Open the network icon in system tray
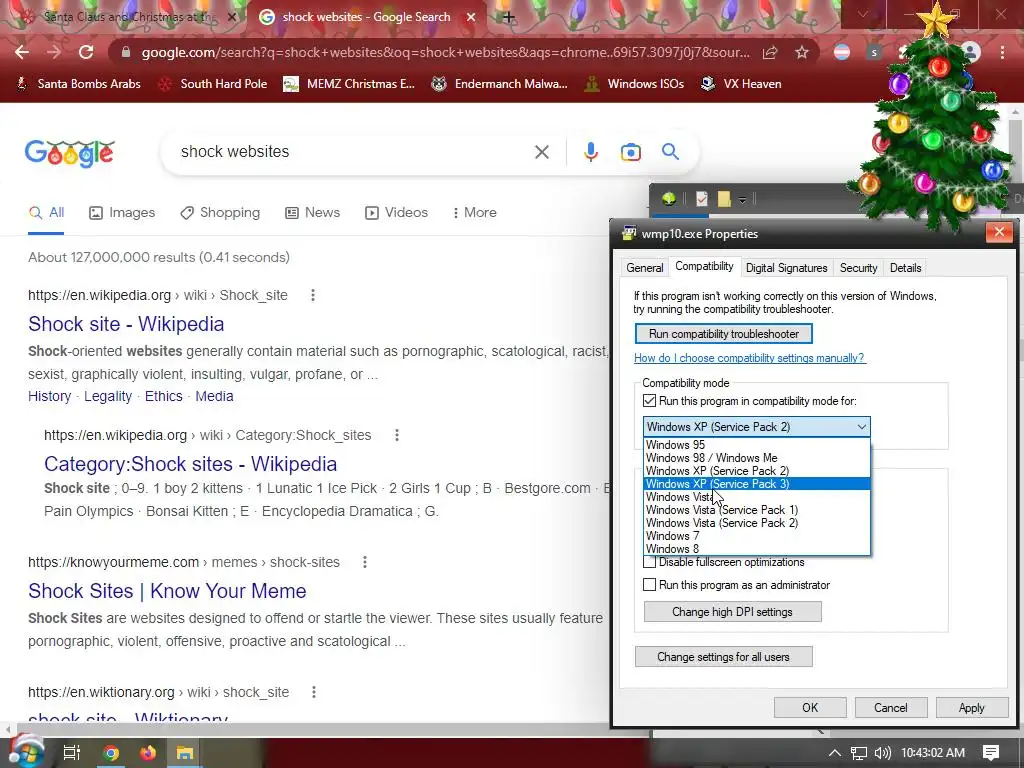This screenshot has width=1024, height=768. point(859,753)
